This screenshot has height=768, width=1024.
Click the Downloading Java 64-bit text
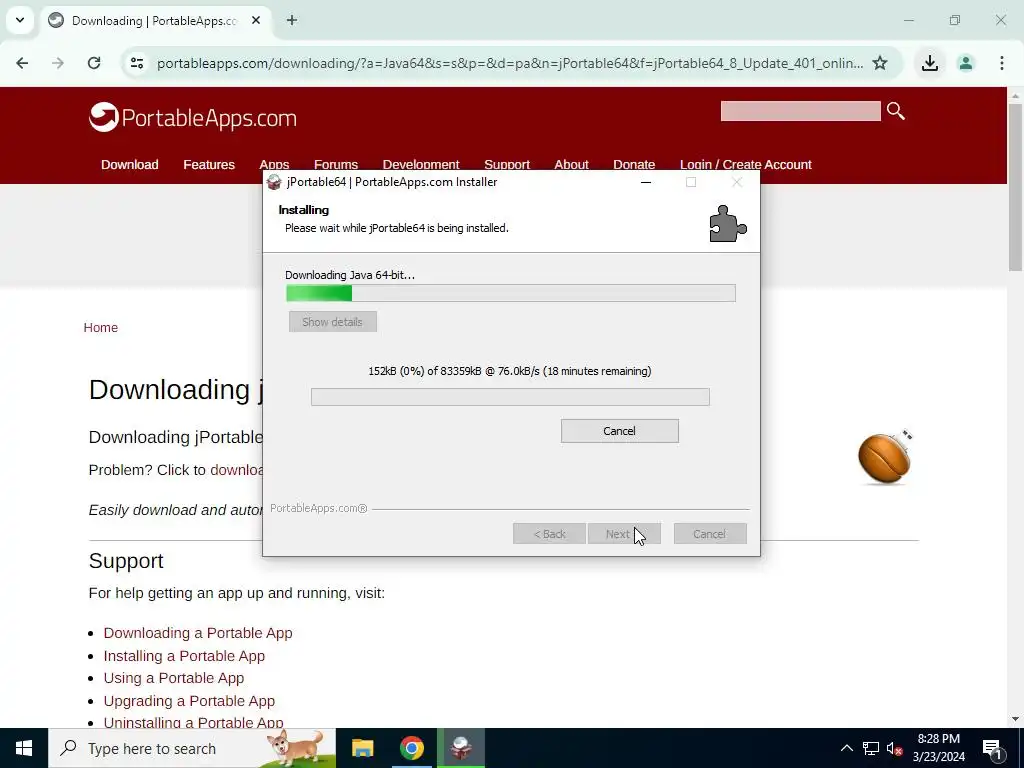coord(350,275)
